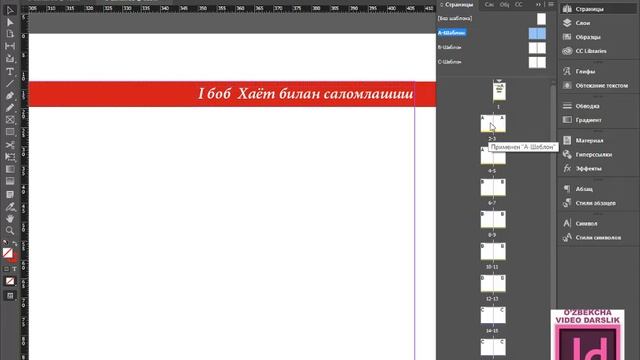Select the Eyedropper tool

coord(10,207)
